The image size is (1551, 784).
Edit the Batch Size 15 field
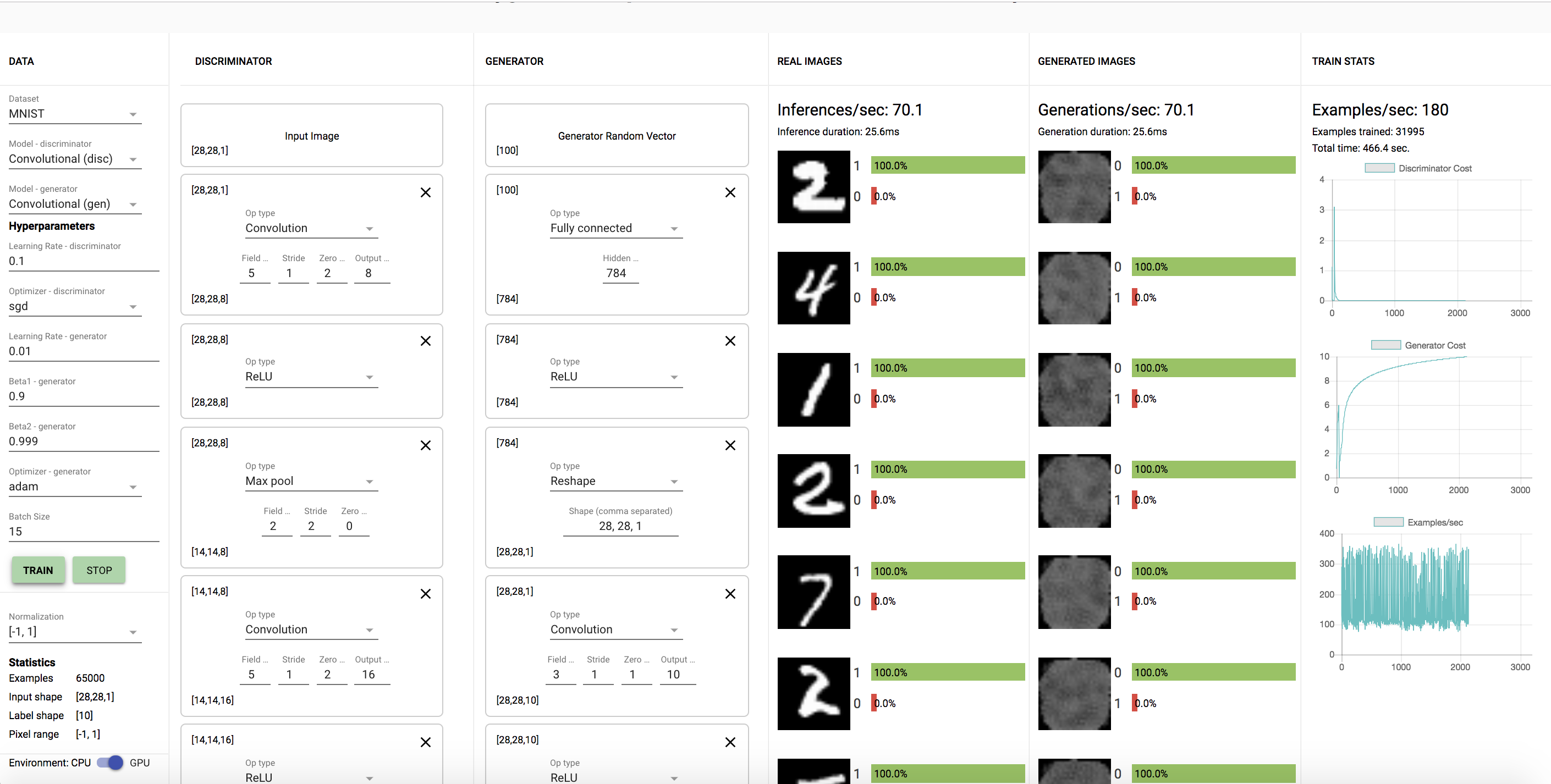pos(84,533)
